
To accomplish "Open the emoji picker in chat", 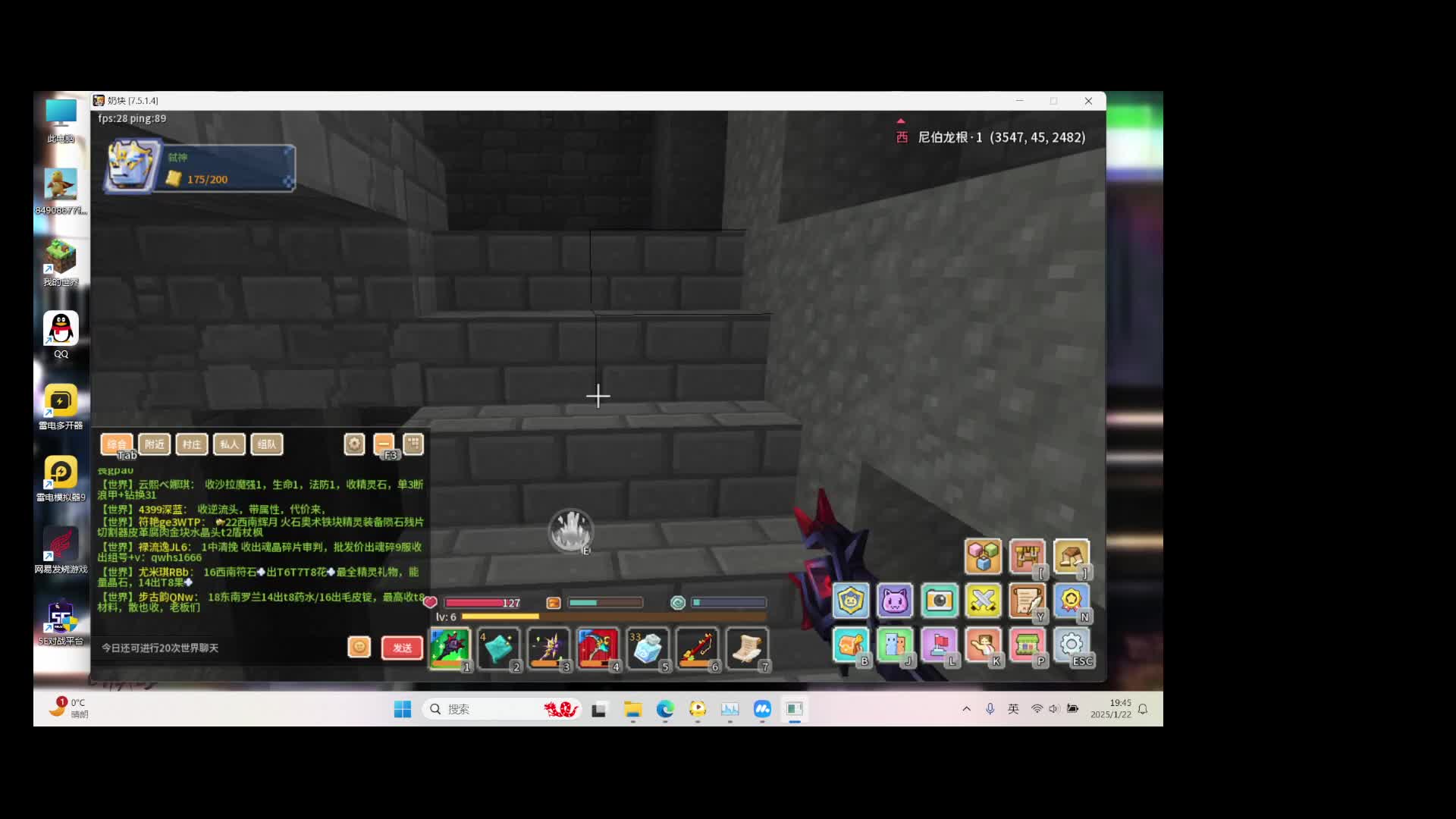I will pyautogui.click(x=359, y=647).
